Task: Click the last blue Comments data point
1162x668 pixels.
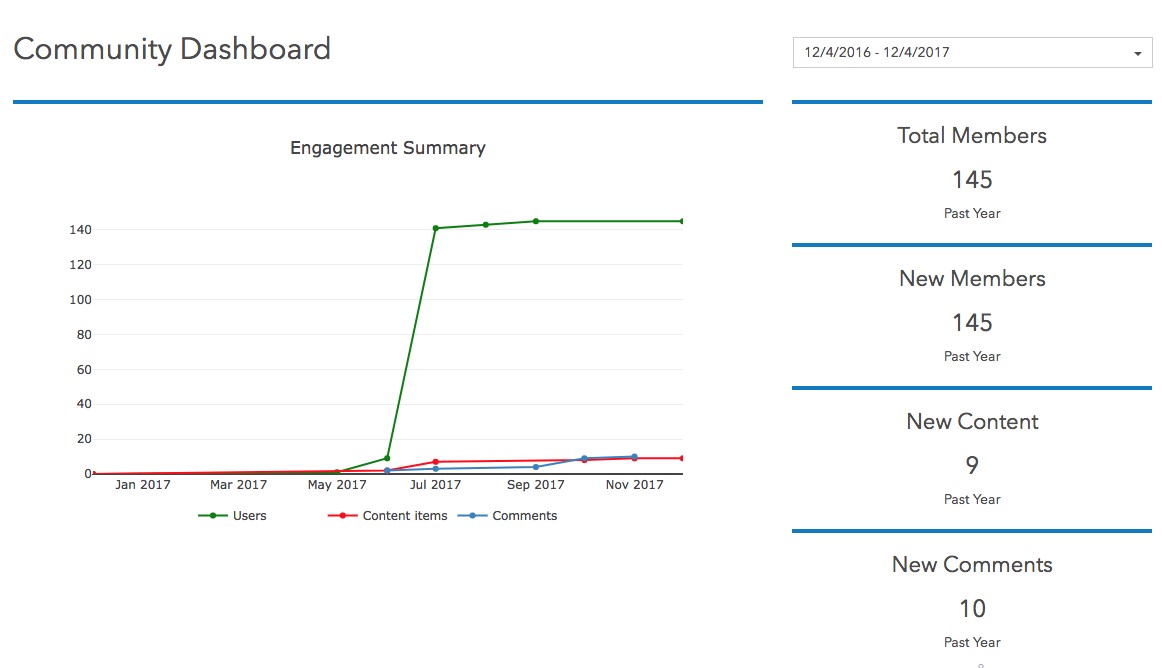Action: 634,457
